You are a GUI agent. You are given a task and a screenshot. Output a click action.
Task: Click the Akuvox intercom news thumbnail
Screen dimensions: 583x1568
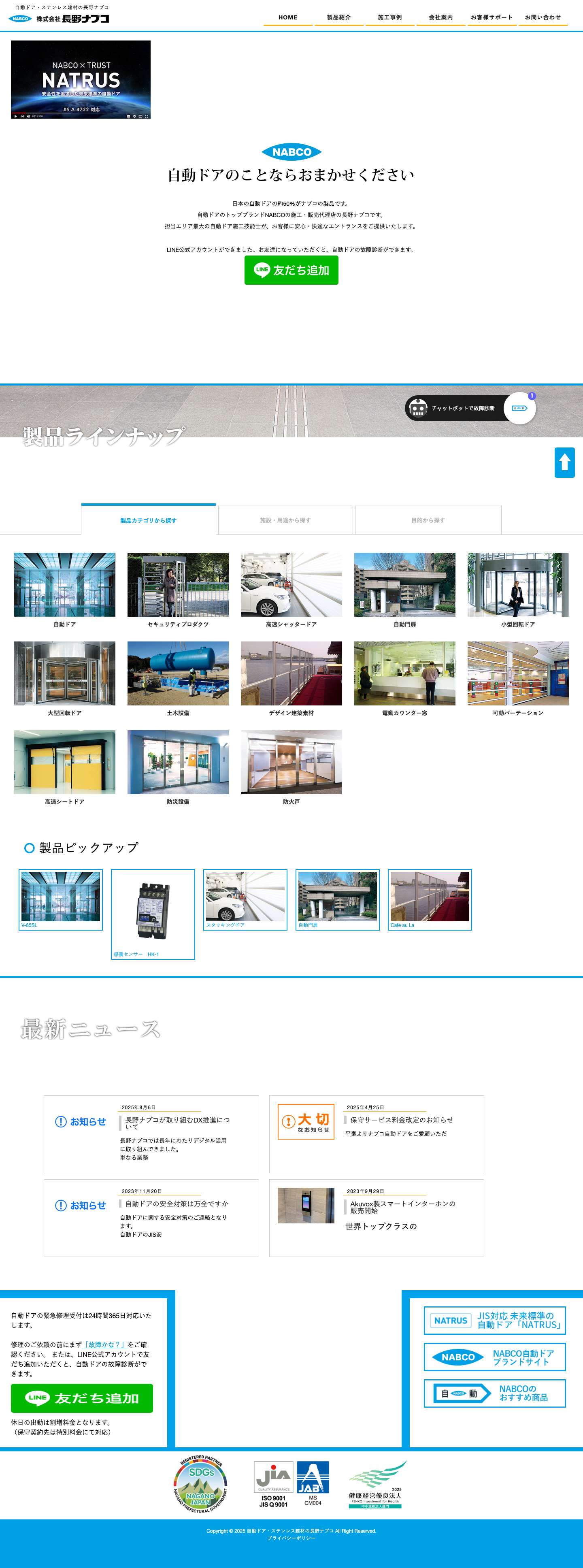pos(306,1205)
